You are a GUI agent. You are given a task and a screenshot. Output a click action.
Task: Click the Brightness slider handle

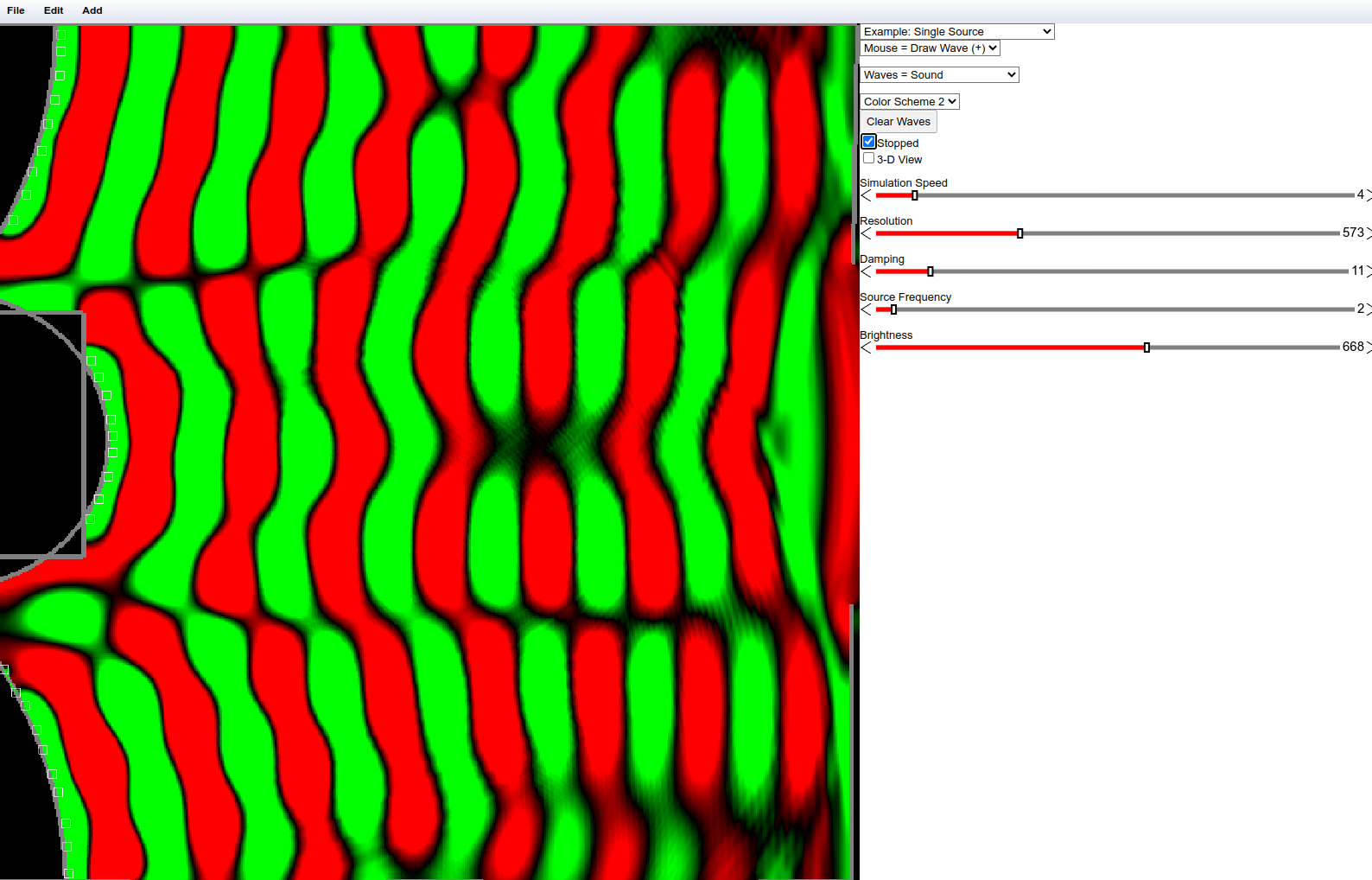point(1147,348)
